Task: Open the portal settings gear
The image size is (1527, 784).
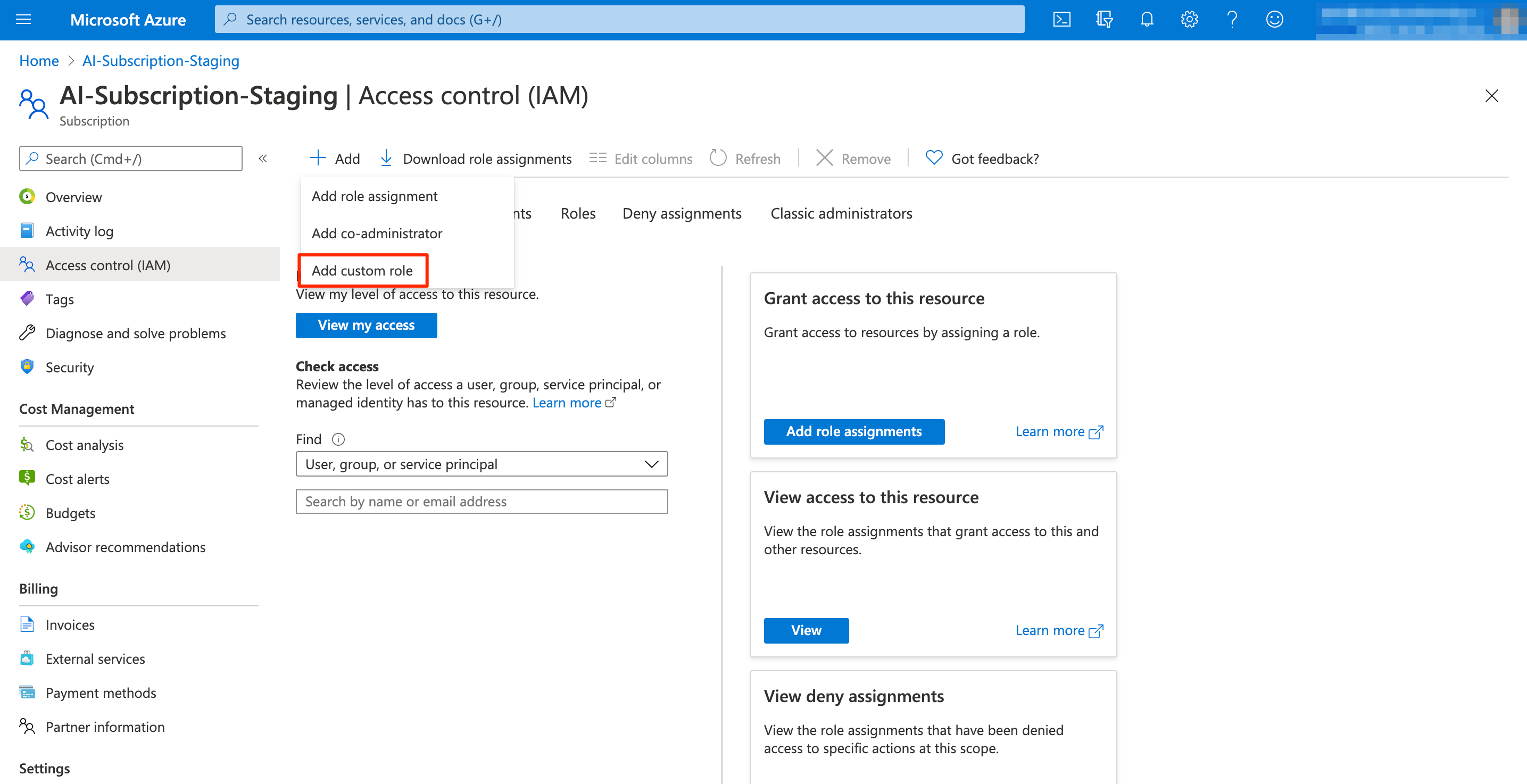Action: [x=1189, y=20]
